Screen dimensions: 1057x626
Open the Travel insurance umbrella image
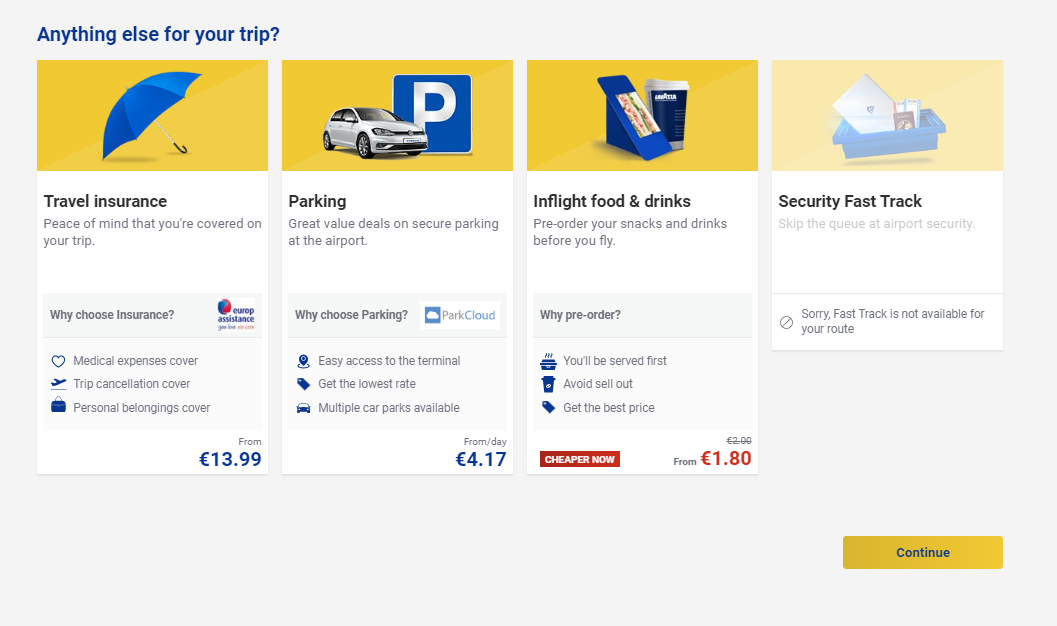coord(152,115)
